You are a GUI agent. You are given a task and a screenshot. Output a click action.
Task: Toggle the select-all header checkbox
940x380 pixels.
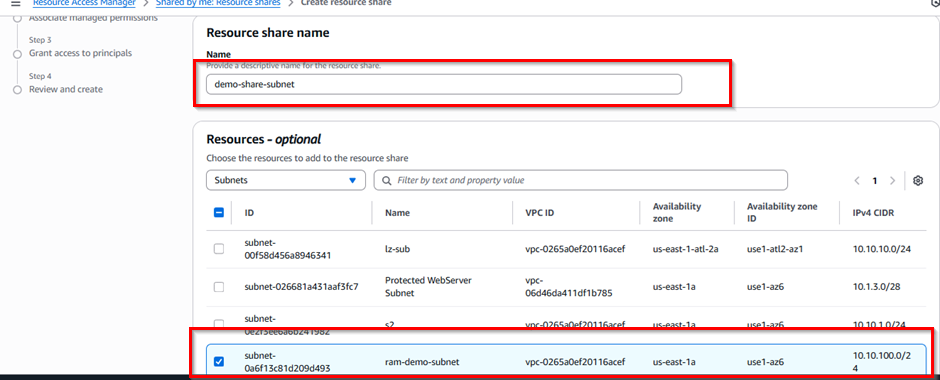coord(219,212)
